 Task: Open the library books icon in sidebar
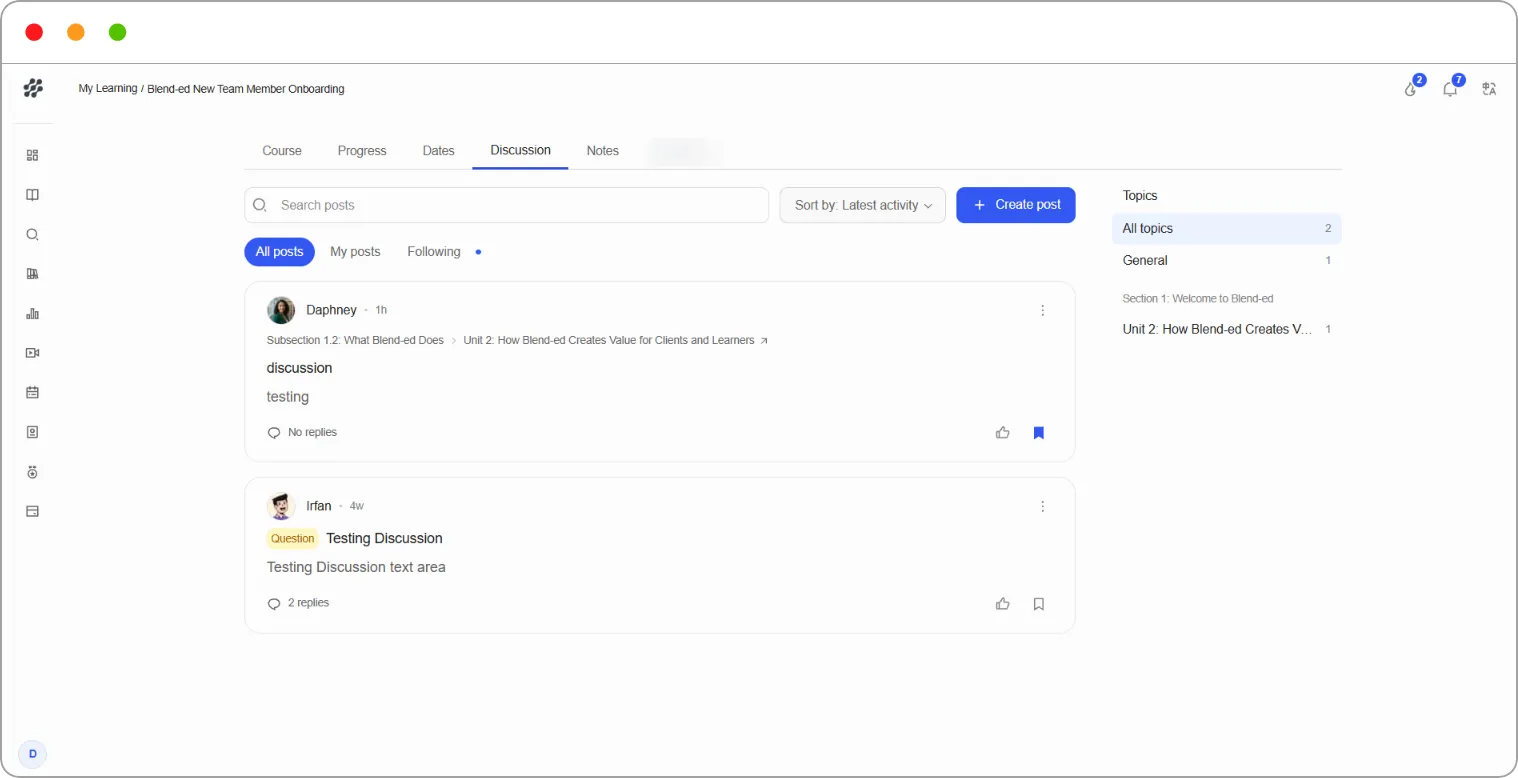32,274
